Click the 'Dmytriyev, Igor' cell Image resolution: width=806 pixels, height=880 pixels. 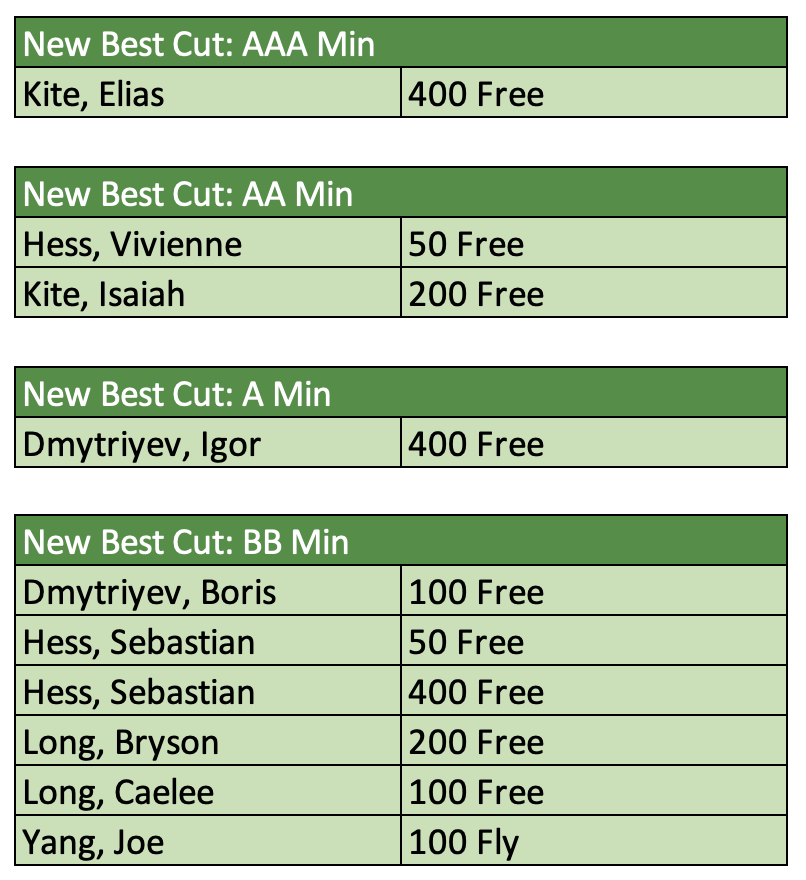pyautogui.click(x=142, y=444)
